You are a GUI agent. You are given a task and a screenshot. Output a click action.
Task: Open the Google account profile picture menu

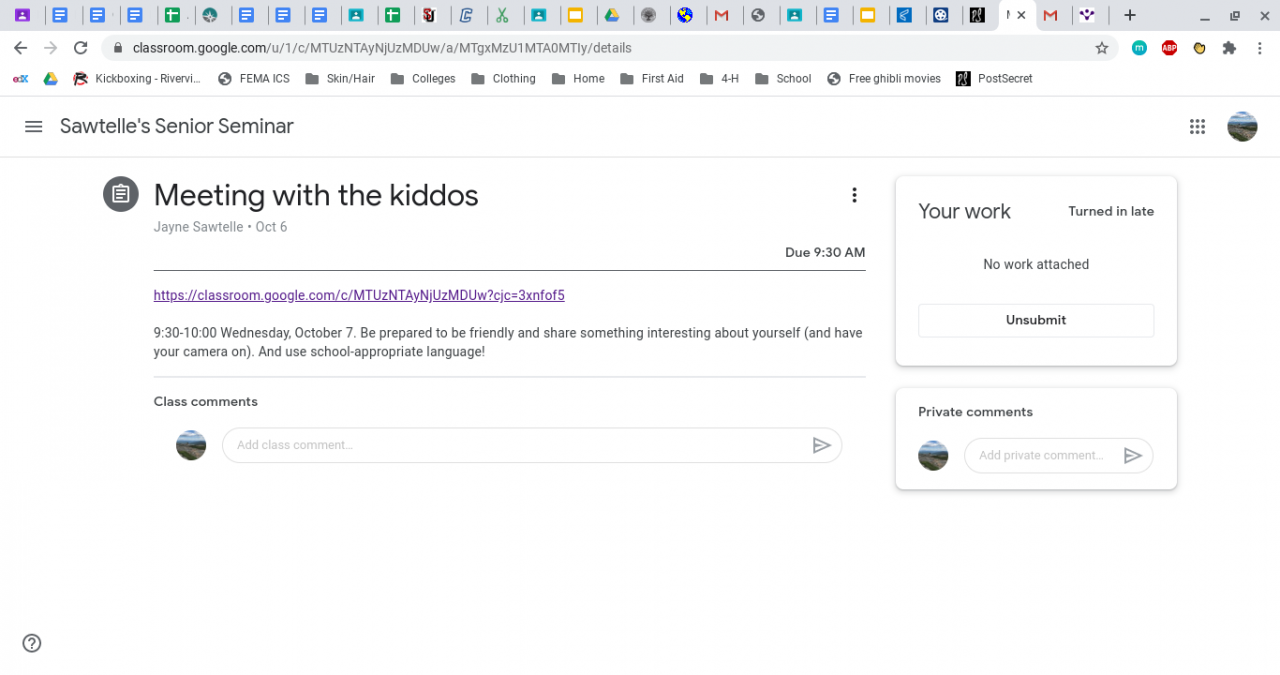pyautogui.click(x=1242, y=127)
